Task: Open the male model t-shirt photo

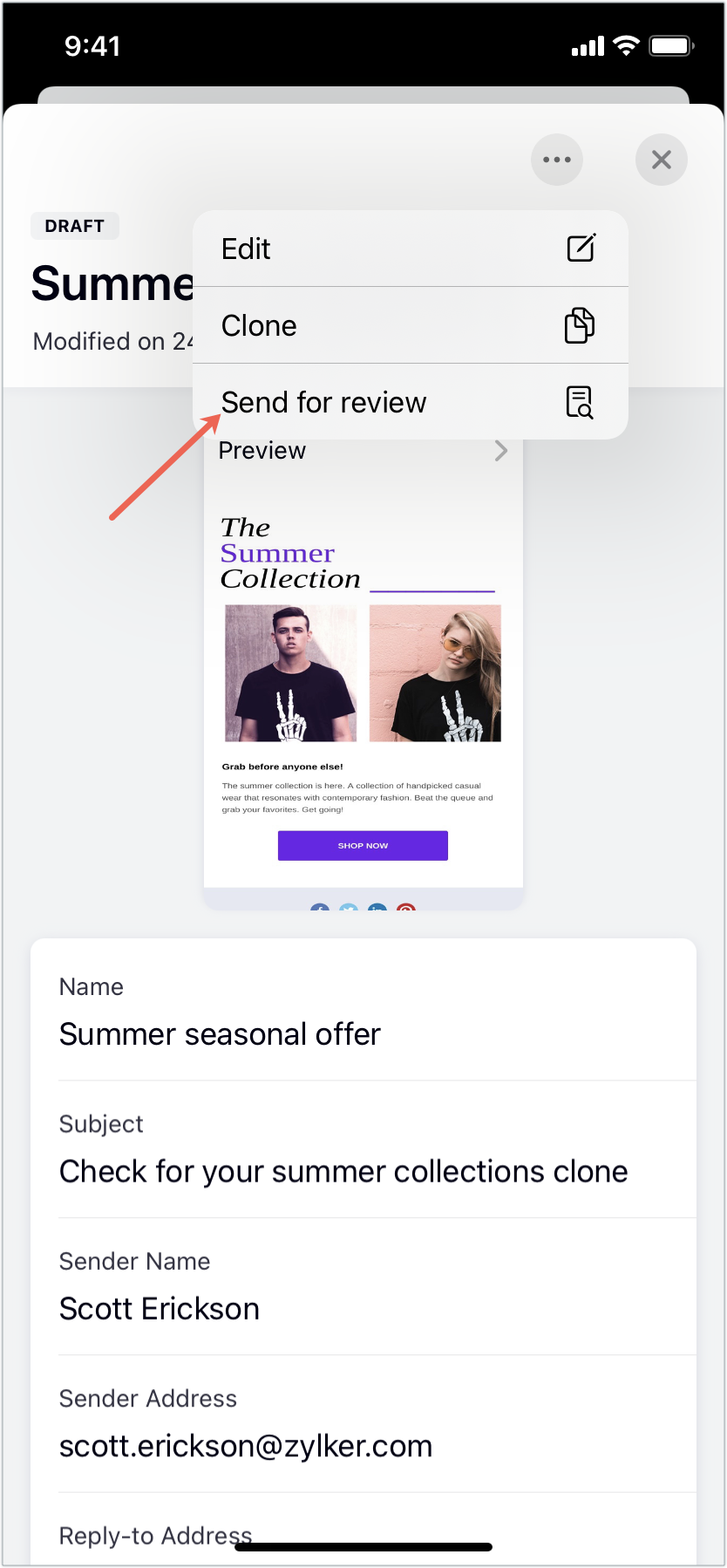Action: [x=290, y=673]
